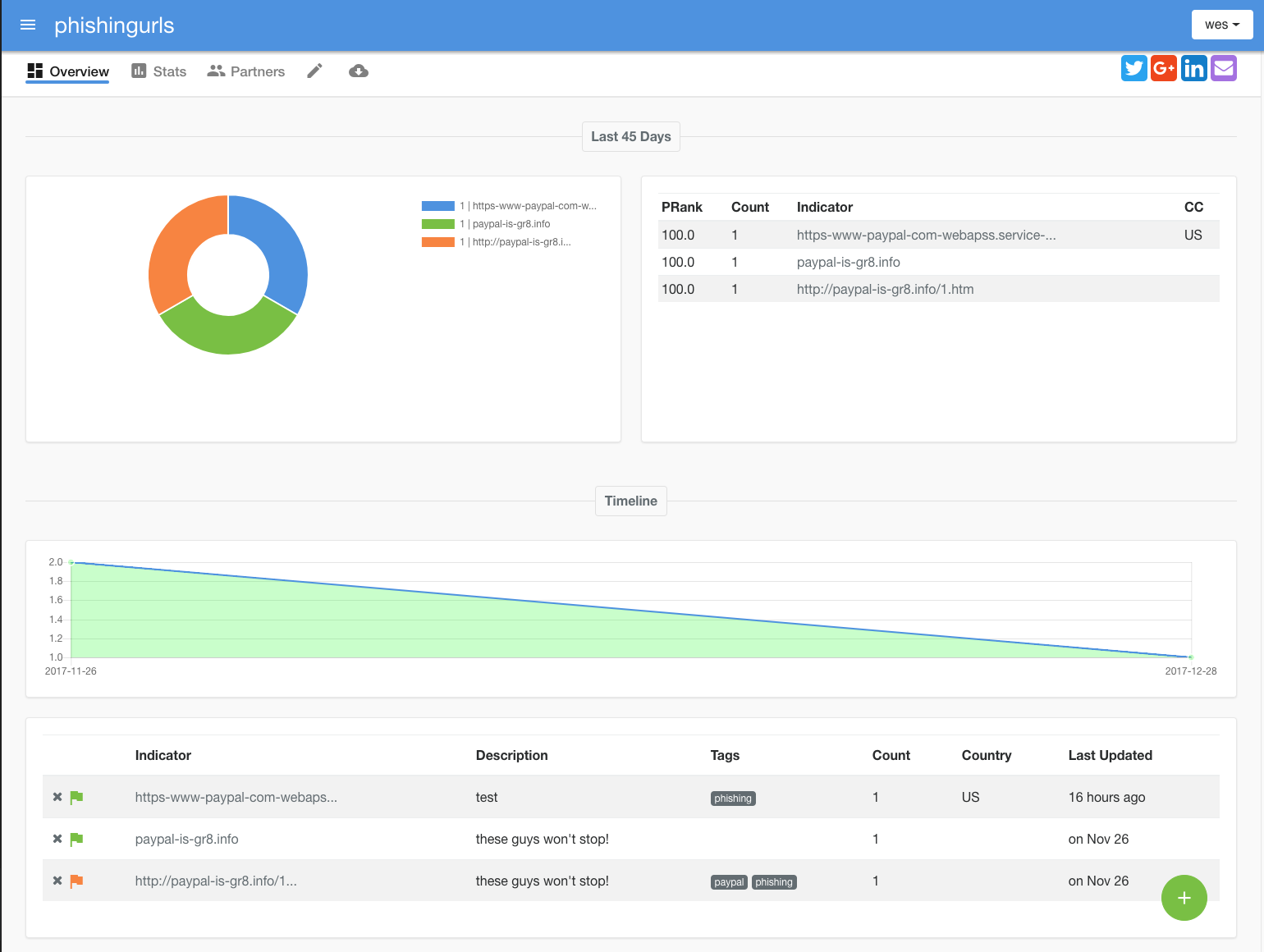Click the edit pencil icon
Viewport: 1264px width, 952px height.
[314, 71]
